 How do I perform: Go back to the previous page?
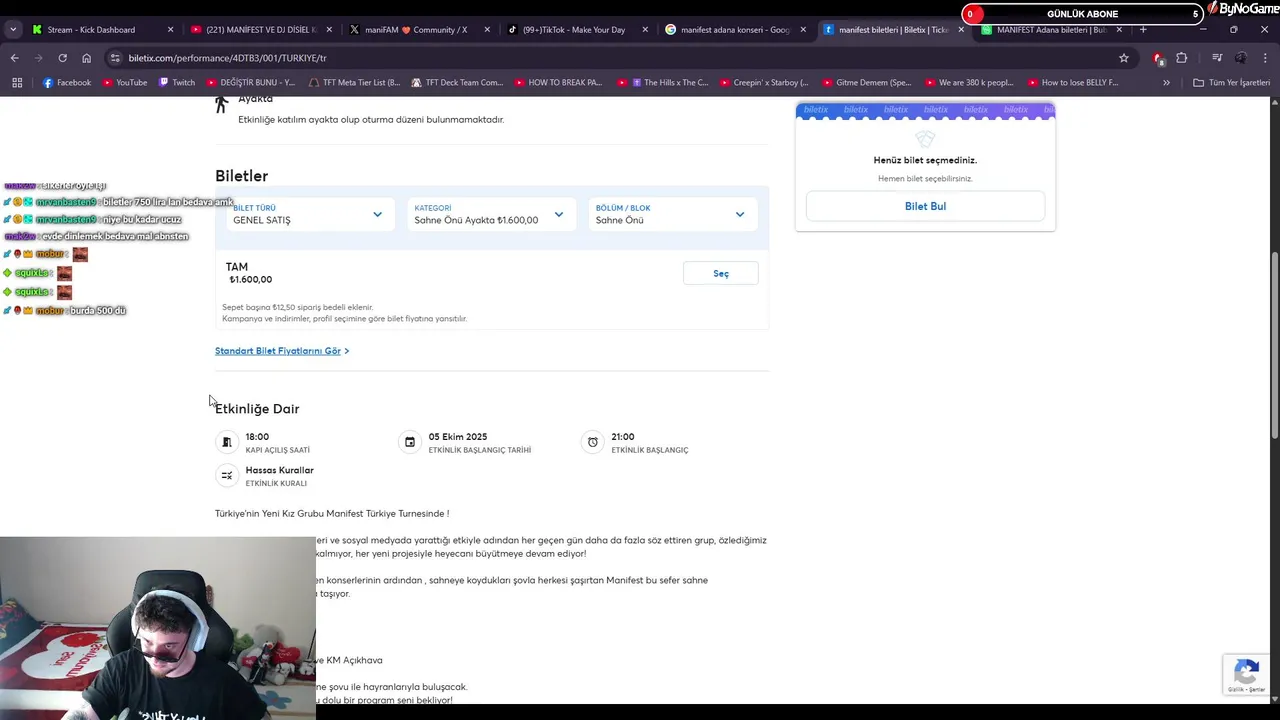coord(15,58)
